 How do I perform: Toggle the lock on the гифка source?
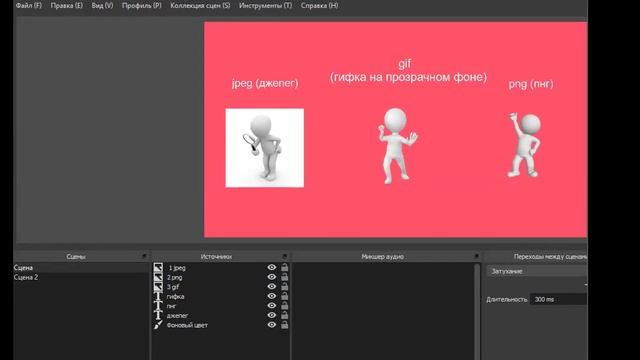pos(284,296)
